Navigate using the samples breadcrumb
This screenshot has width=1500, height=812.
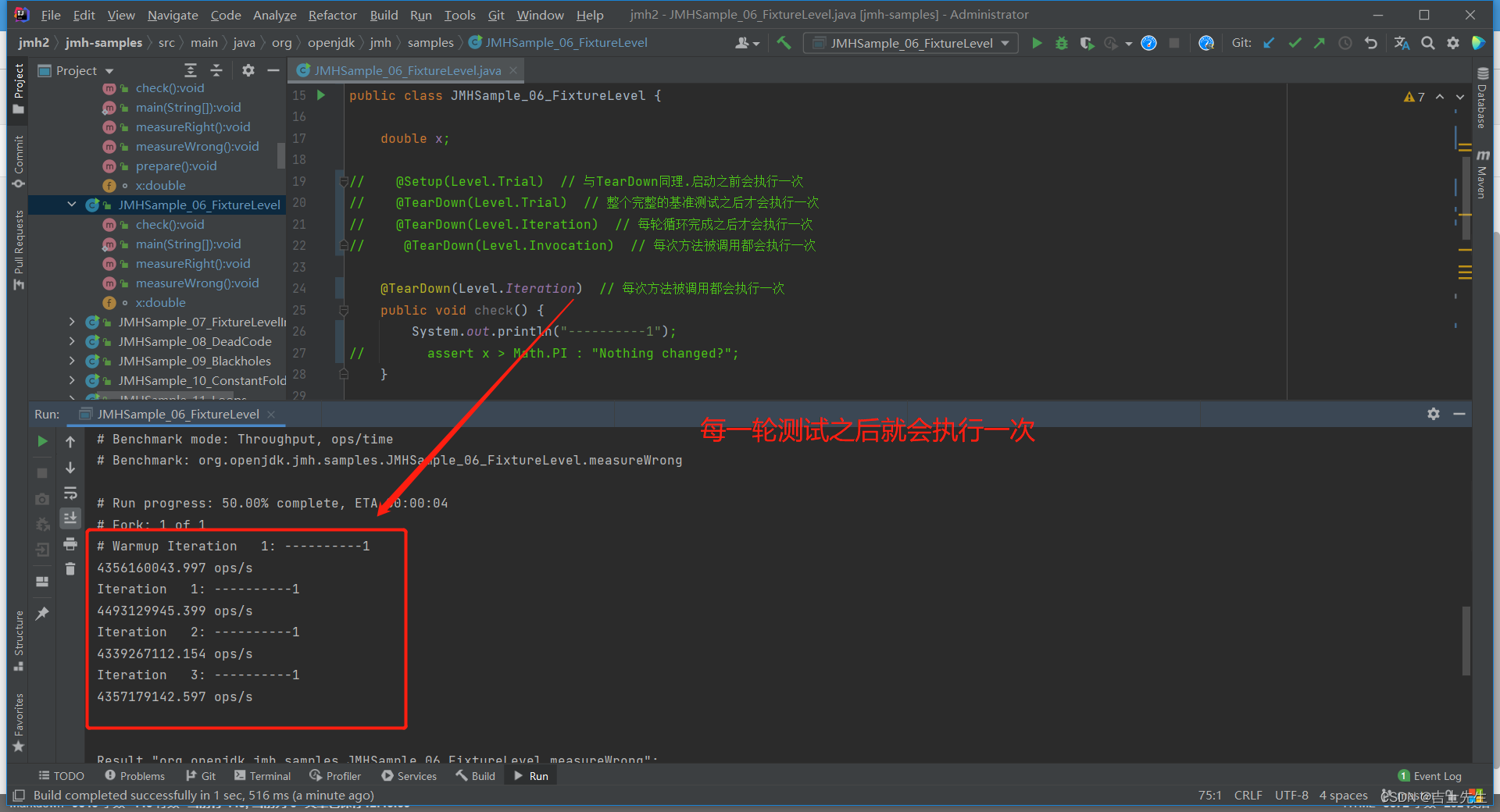(430, 42)
